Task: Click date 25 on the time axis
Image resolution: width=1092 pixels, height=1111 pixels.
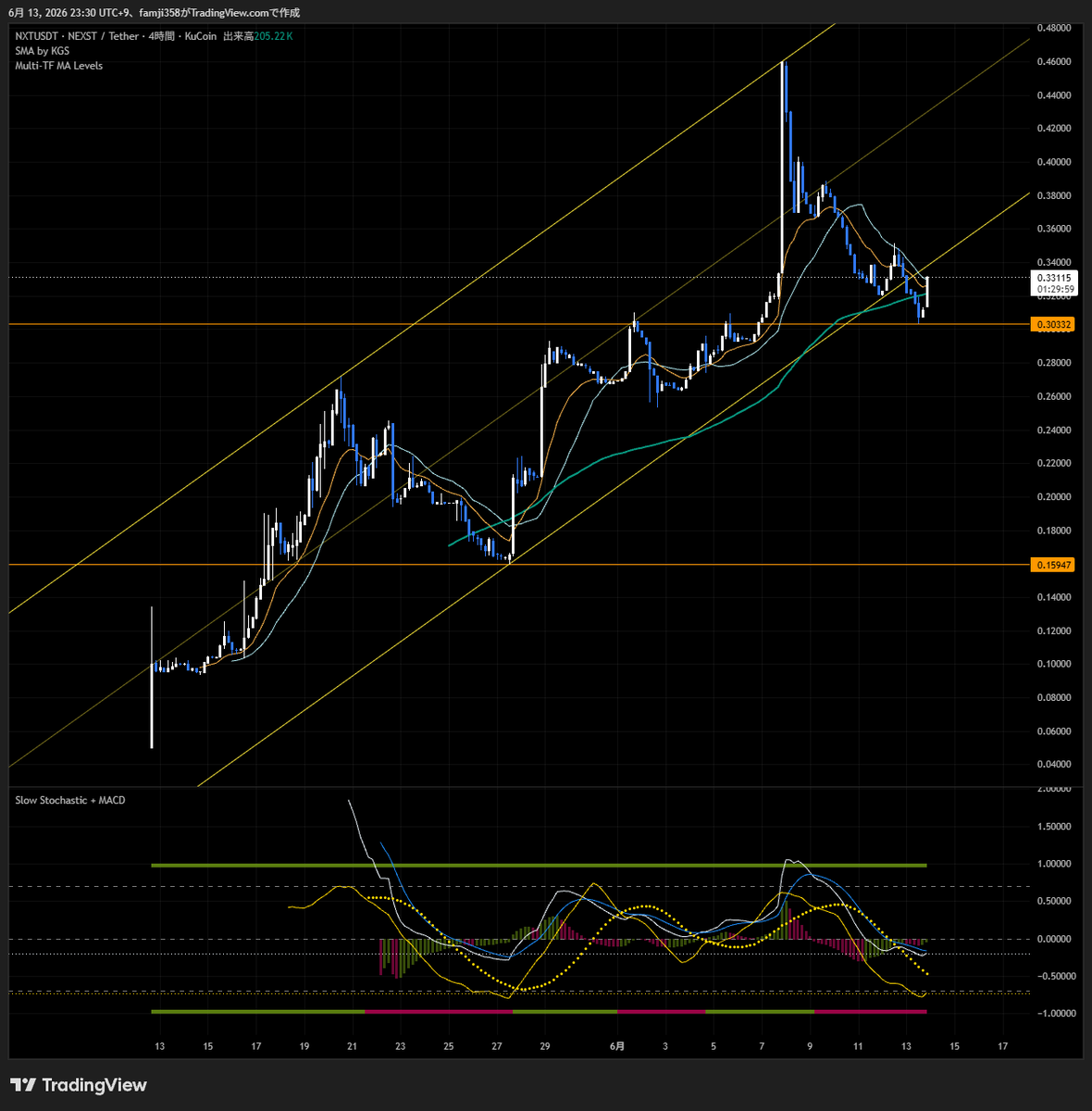Action: pos(449,1046)
